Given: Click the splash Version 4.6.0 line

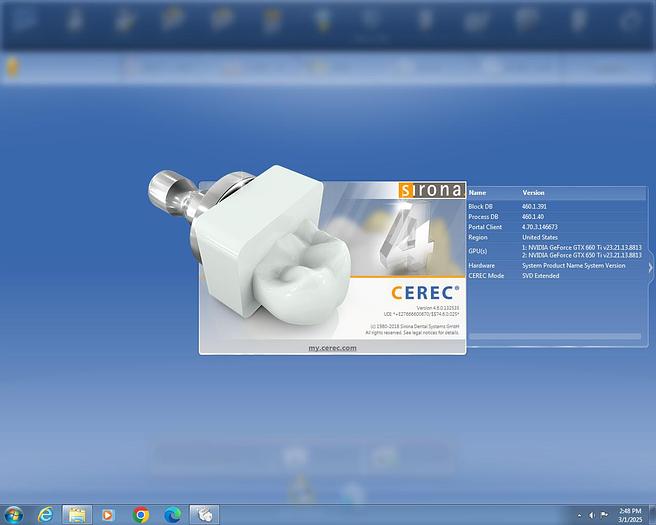Looking at the screenshot, I should coord(438,308).
